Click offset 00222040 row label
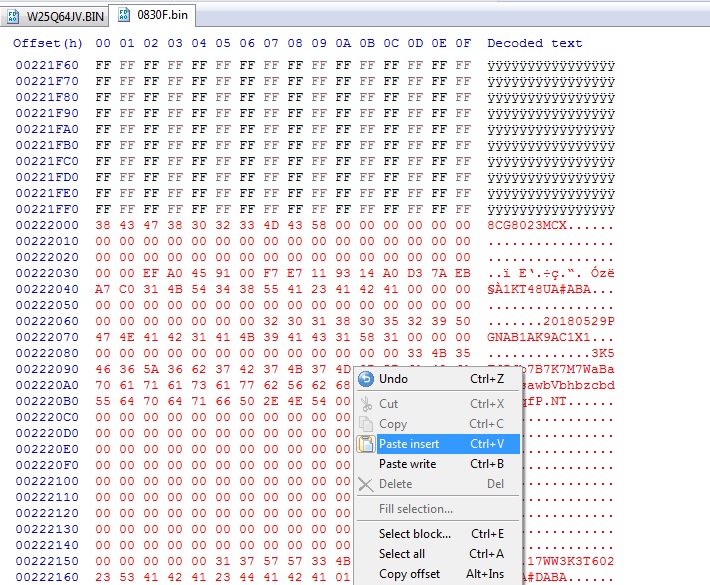The image size is (710, 585). pyautogui.click(x=47, y=289)
